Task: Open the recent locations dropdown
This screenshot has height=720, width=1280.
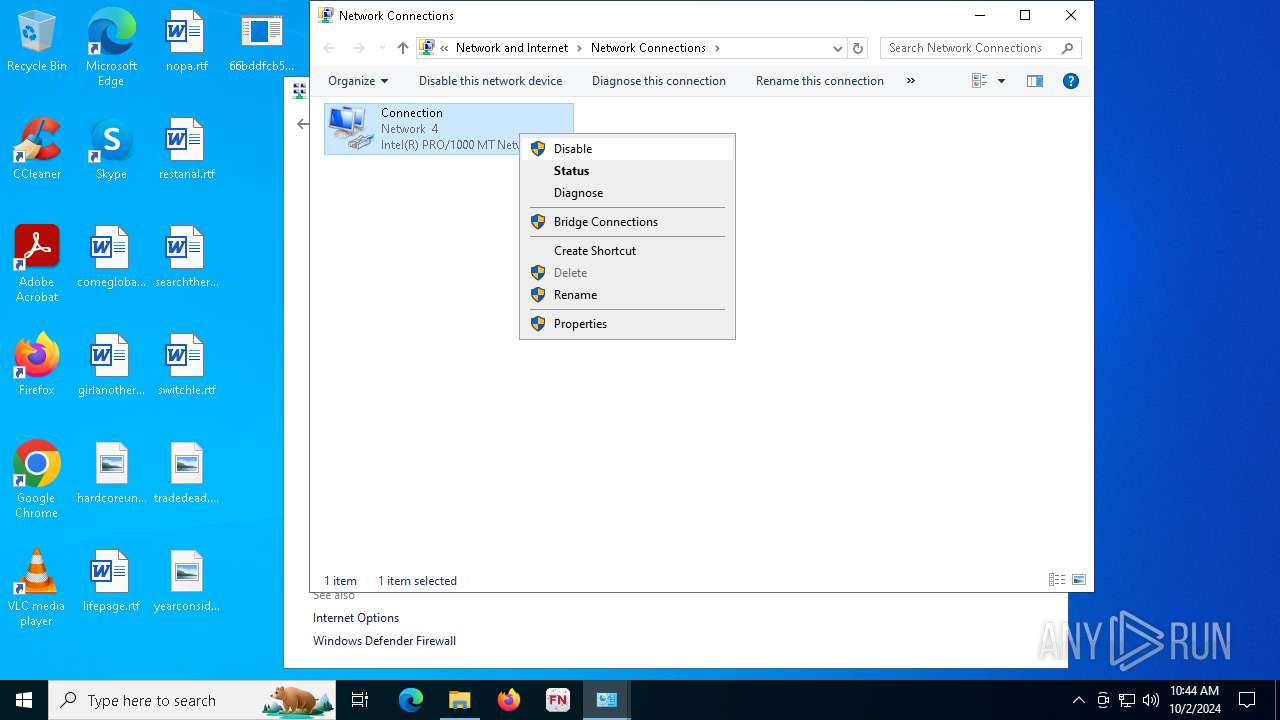Action: tap(382, 48)
